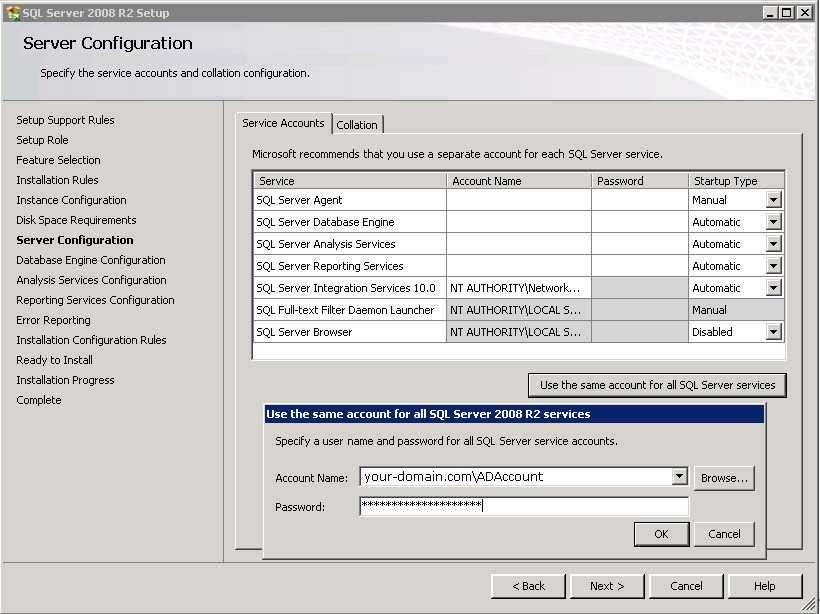Click the Service column header

coord(350,181)
